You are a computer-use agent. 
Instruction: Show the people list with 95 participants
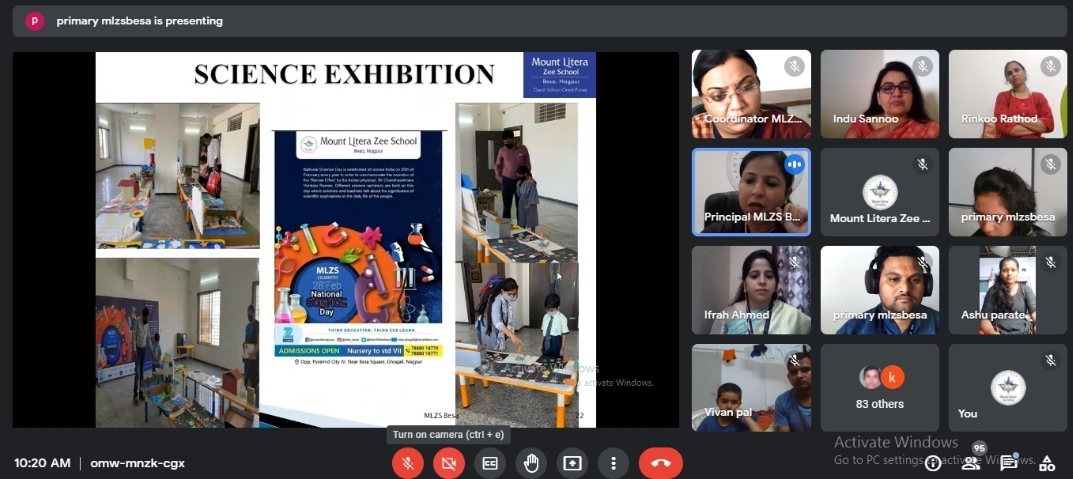[x=970, y=463]
